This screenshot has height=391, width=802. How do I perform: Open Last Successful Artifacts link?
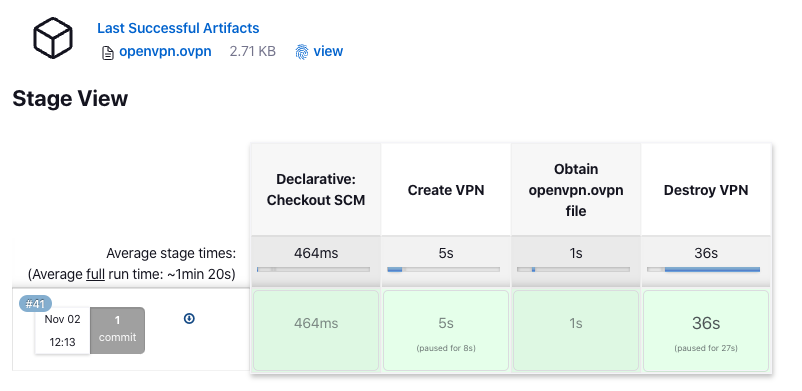pos(178,28)
